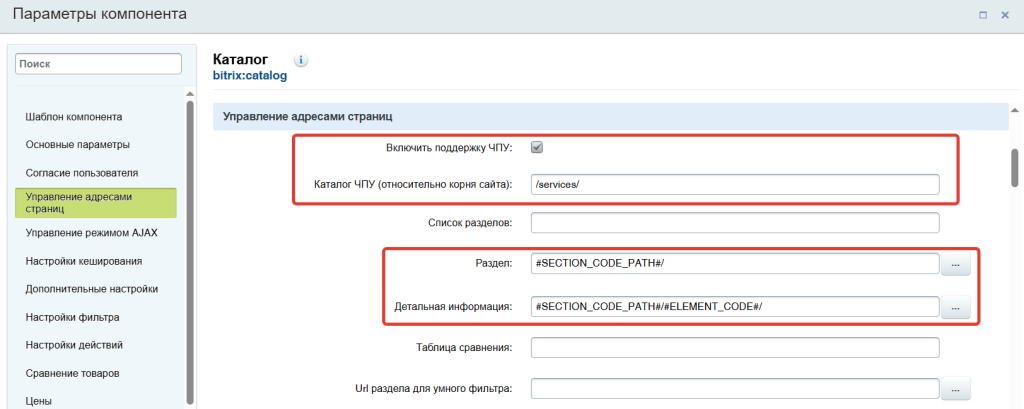The height and width of the screenshot is (409, 1024).
Task: Open Управление режимом AJAX settings
Action: (x=92, y=232)
